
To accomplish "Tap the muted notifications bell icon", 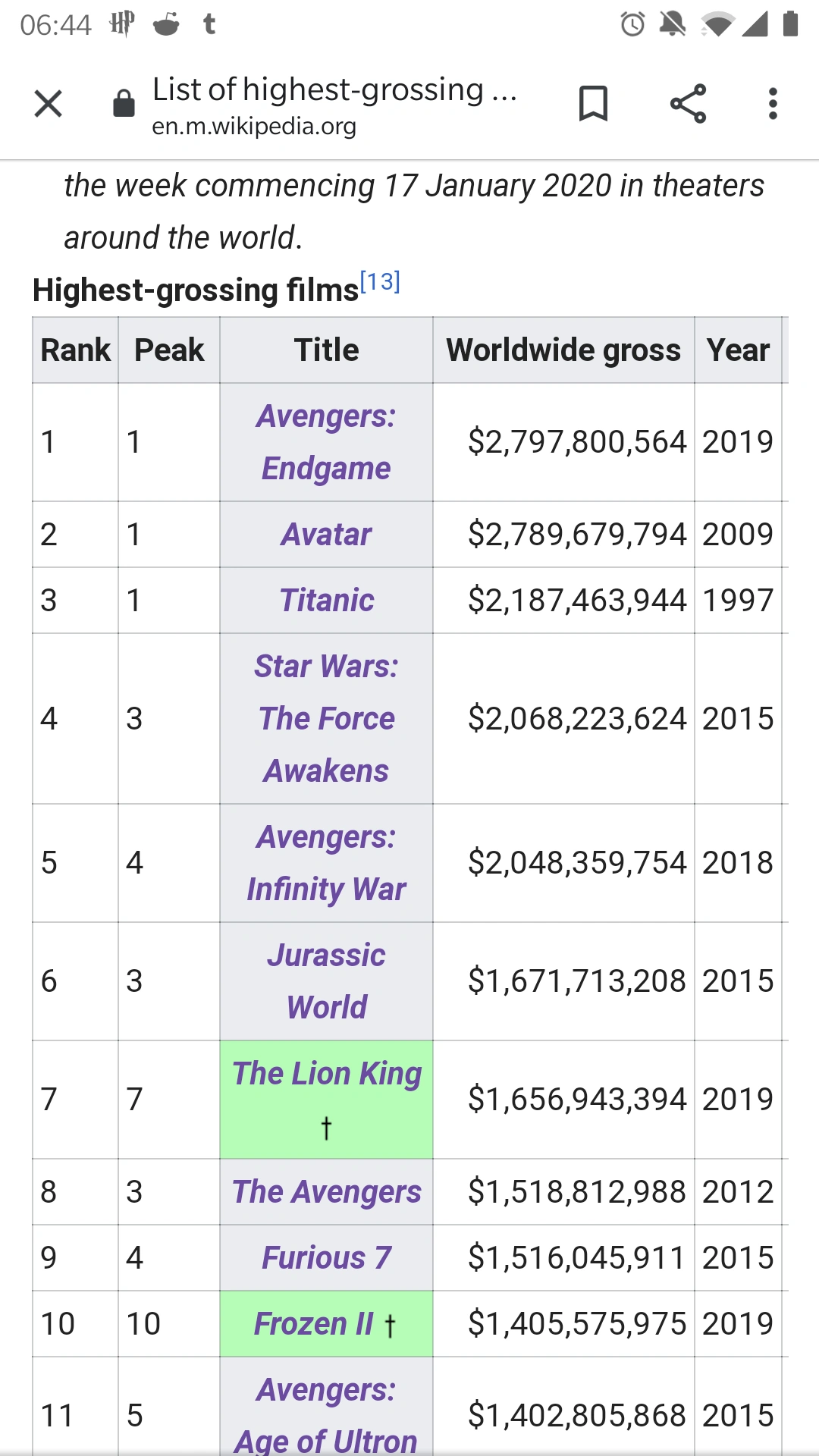I will [672, 24].
